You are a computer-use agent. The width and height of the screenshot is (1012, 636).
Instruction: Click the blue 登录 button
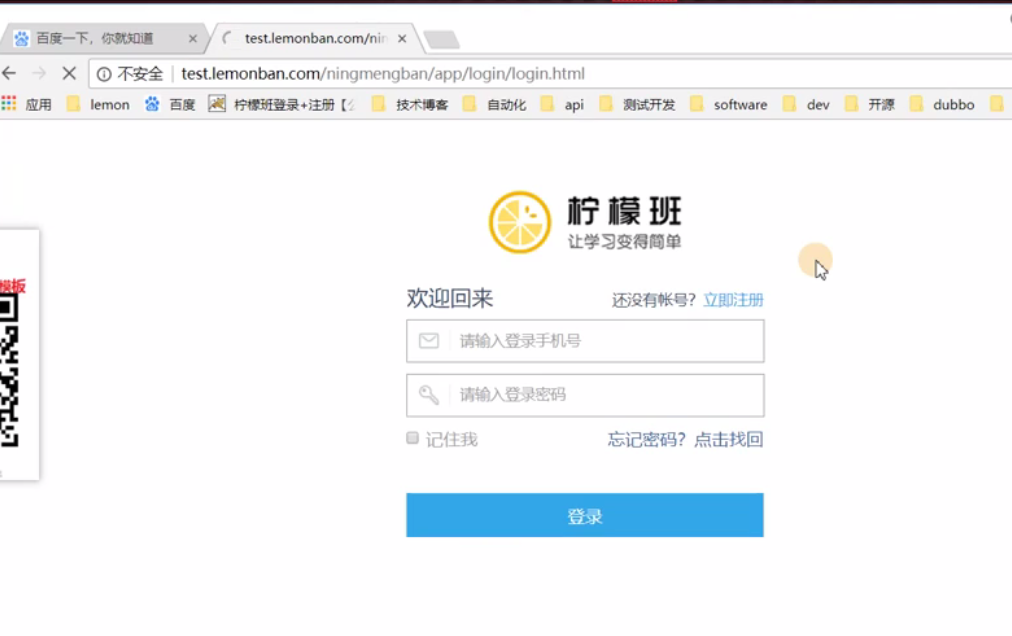click(x=585, y=515)
